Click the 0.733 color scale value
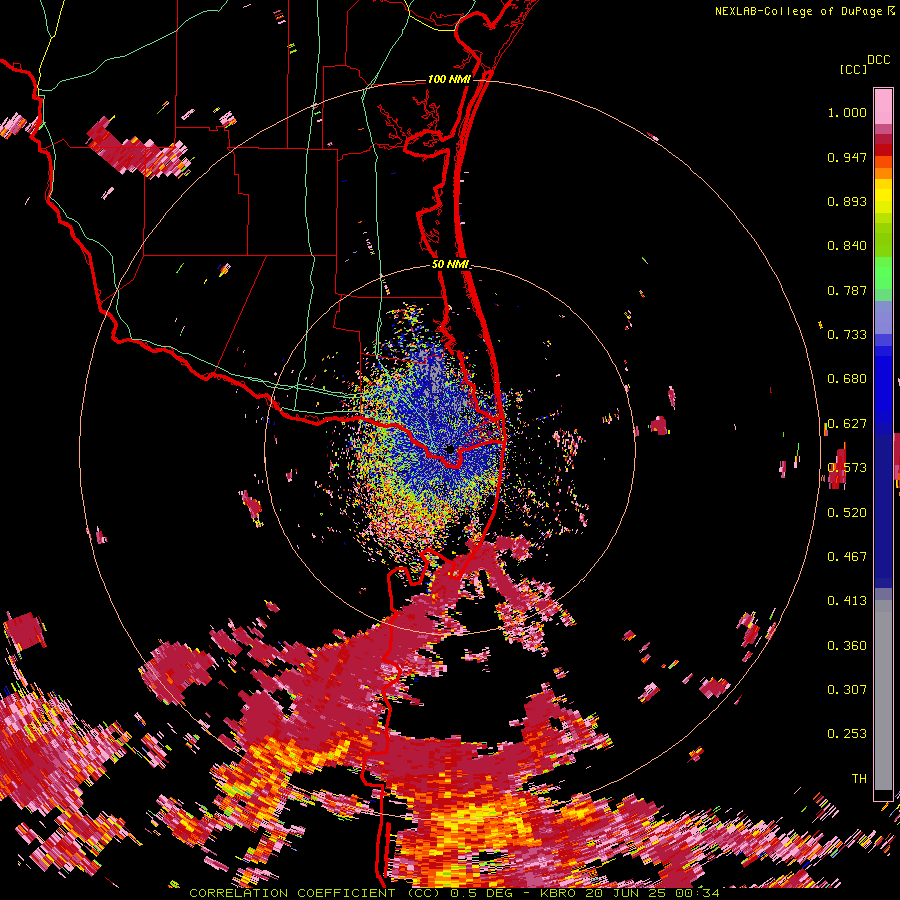The image size is (900, 900). [847, 335]
